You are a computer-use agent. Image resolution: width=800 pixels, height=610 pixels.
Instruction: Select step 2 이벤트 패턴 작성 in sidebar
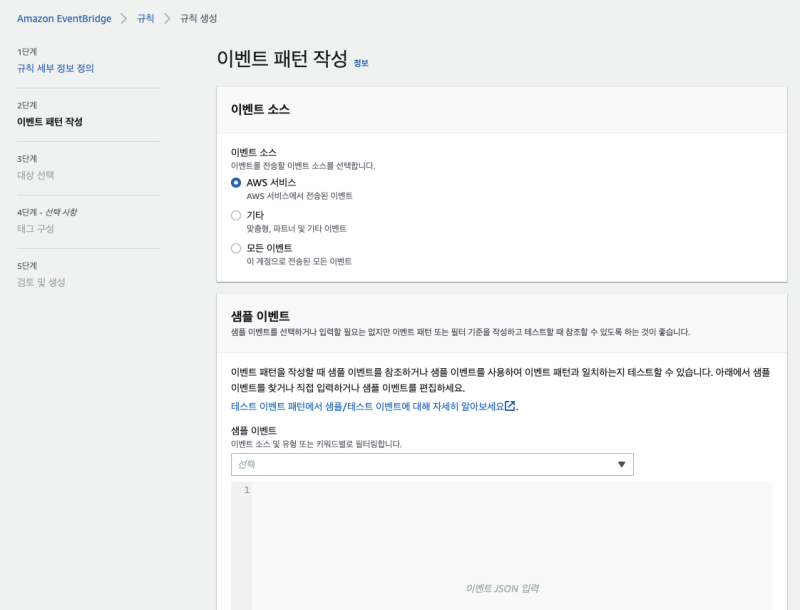tap(50, 122)
